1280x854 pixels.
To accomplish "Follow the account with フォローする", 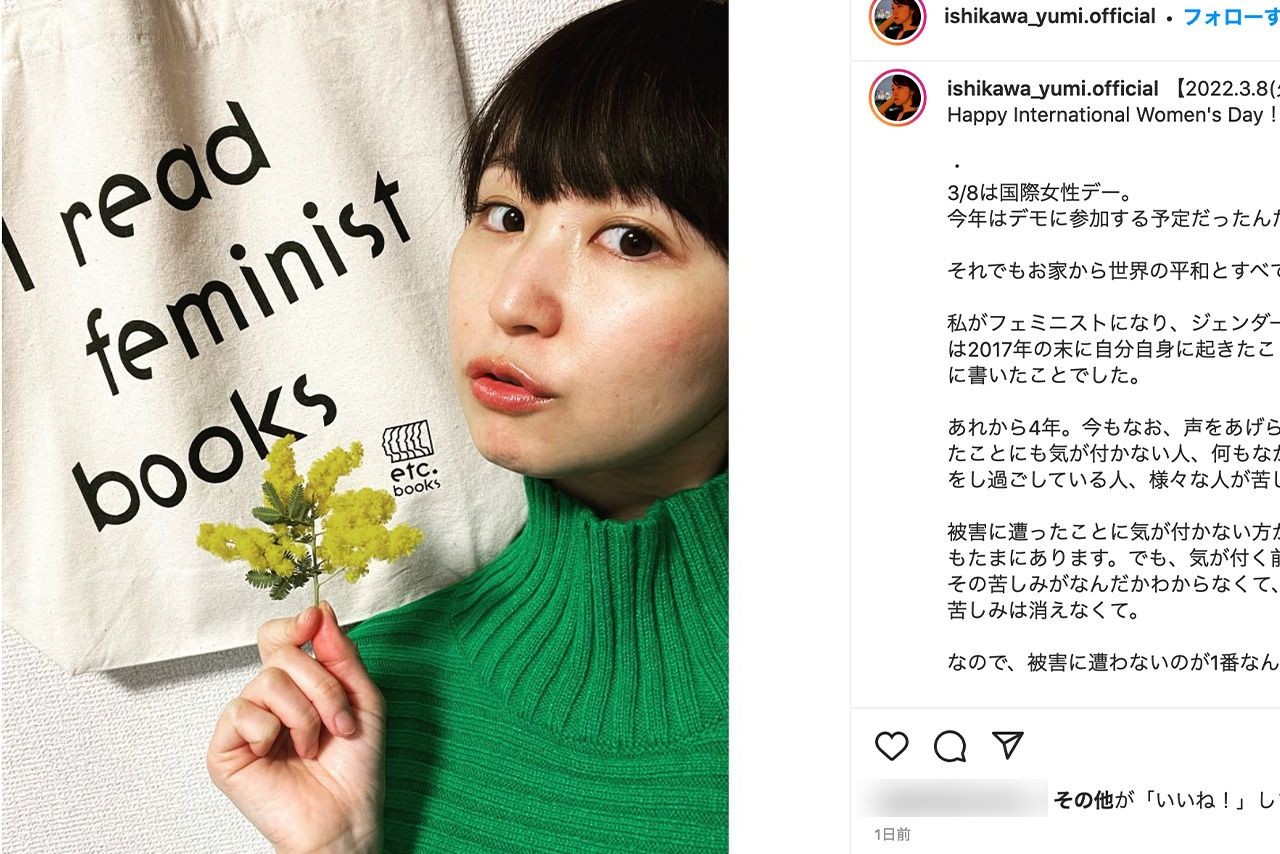I will point(1232,17).
